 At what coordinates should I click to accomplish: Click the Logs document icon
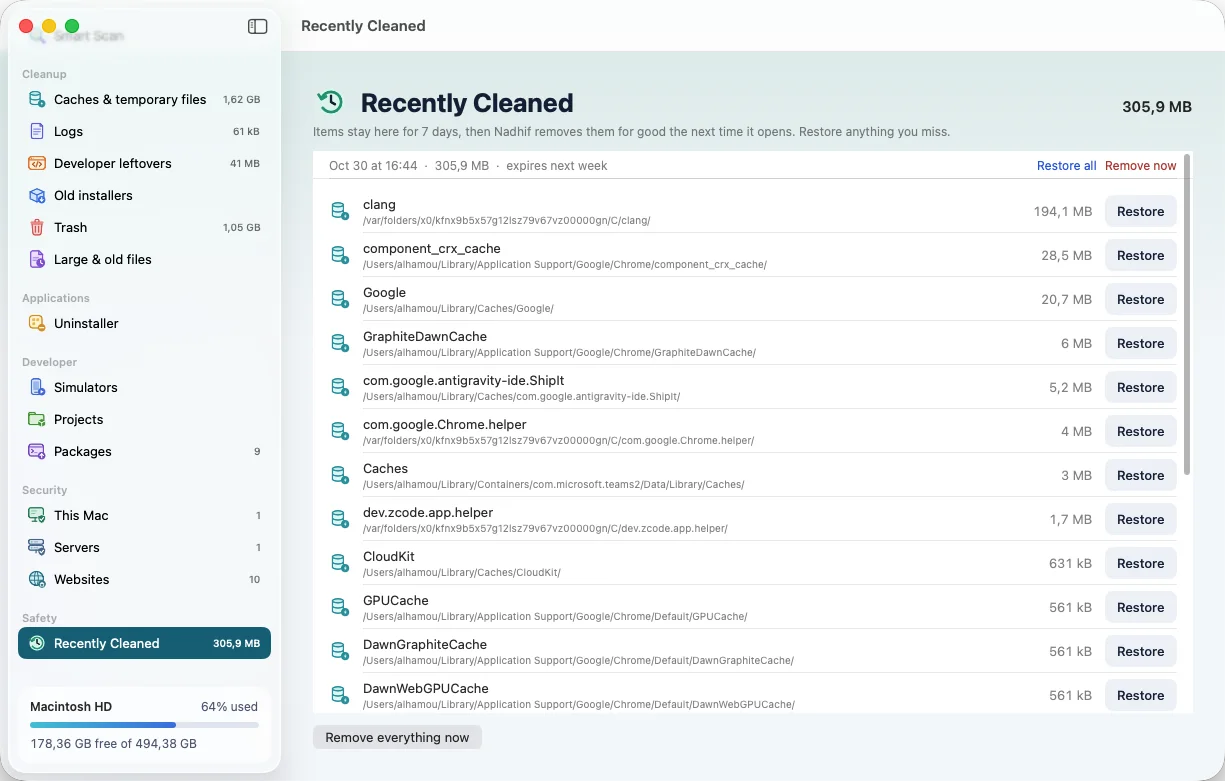tap(37, 131)
